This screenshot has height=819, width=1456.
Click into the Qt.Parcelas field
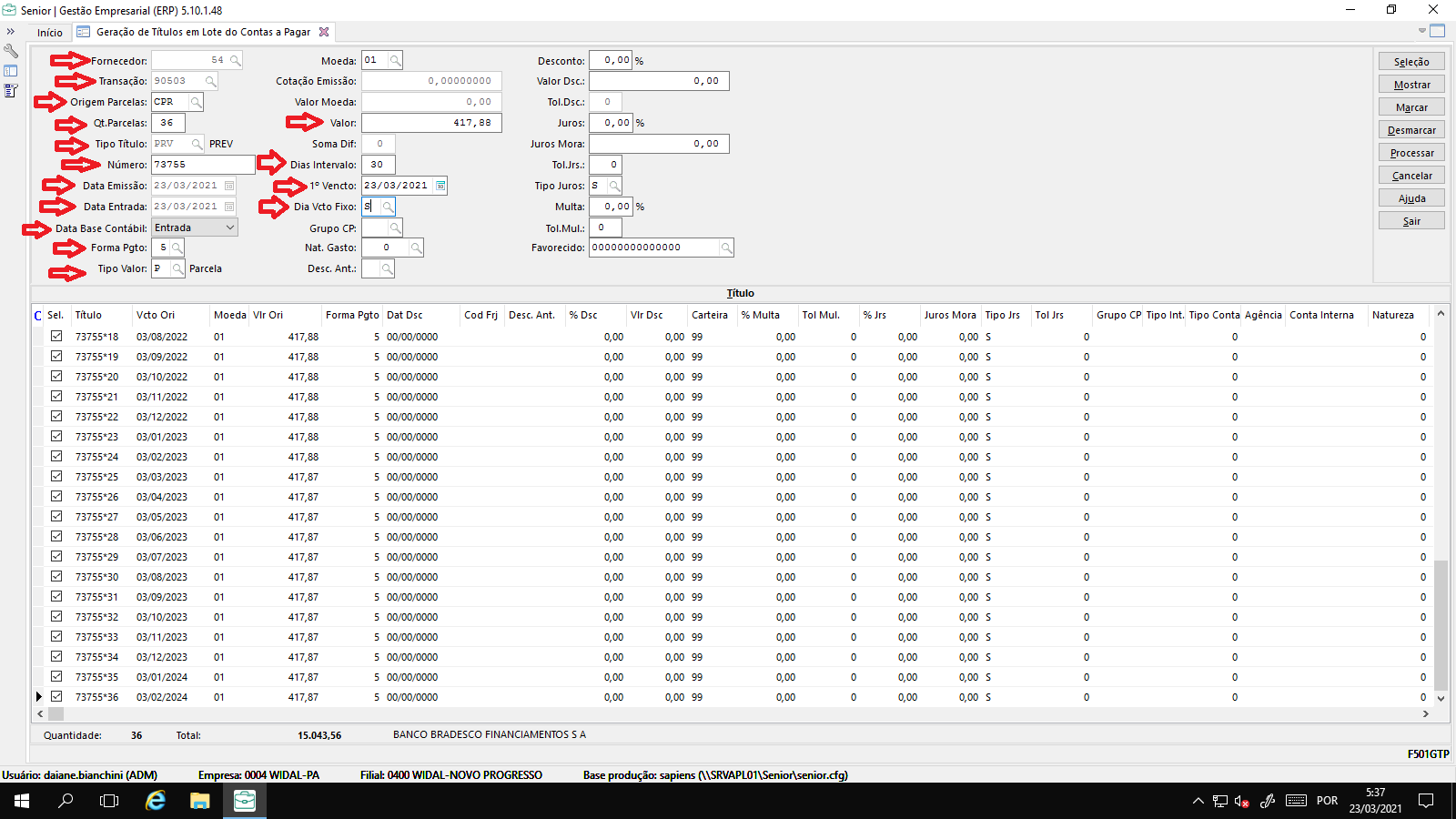pyautogui.click(x=168, y=123)
